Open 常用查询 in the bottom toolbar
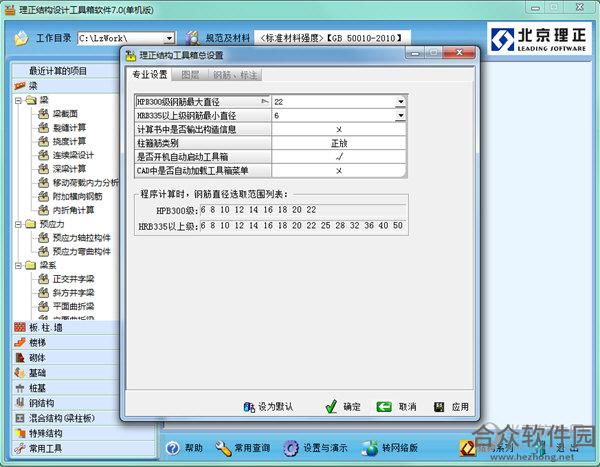 pos(243,448)
